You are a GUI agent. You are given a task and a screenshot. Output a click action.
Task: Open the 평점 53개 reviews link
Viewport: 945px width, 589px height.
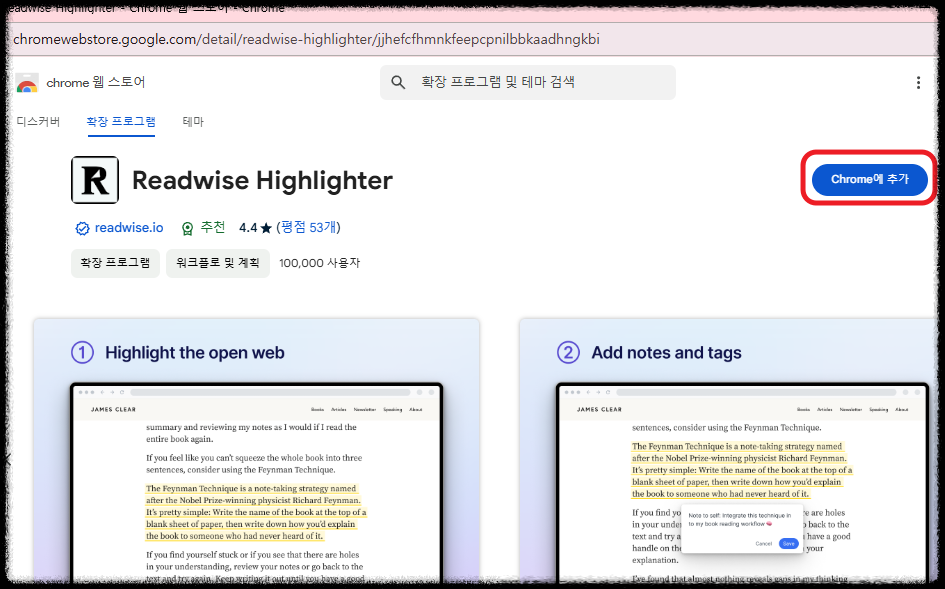(x=309, y=227)
